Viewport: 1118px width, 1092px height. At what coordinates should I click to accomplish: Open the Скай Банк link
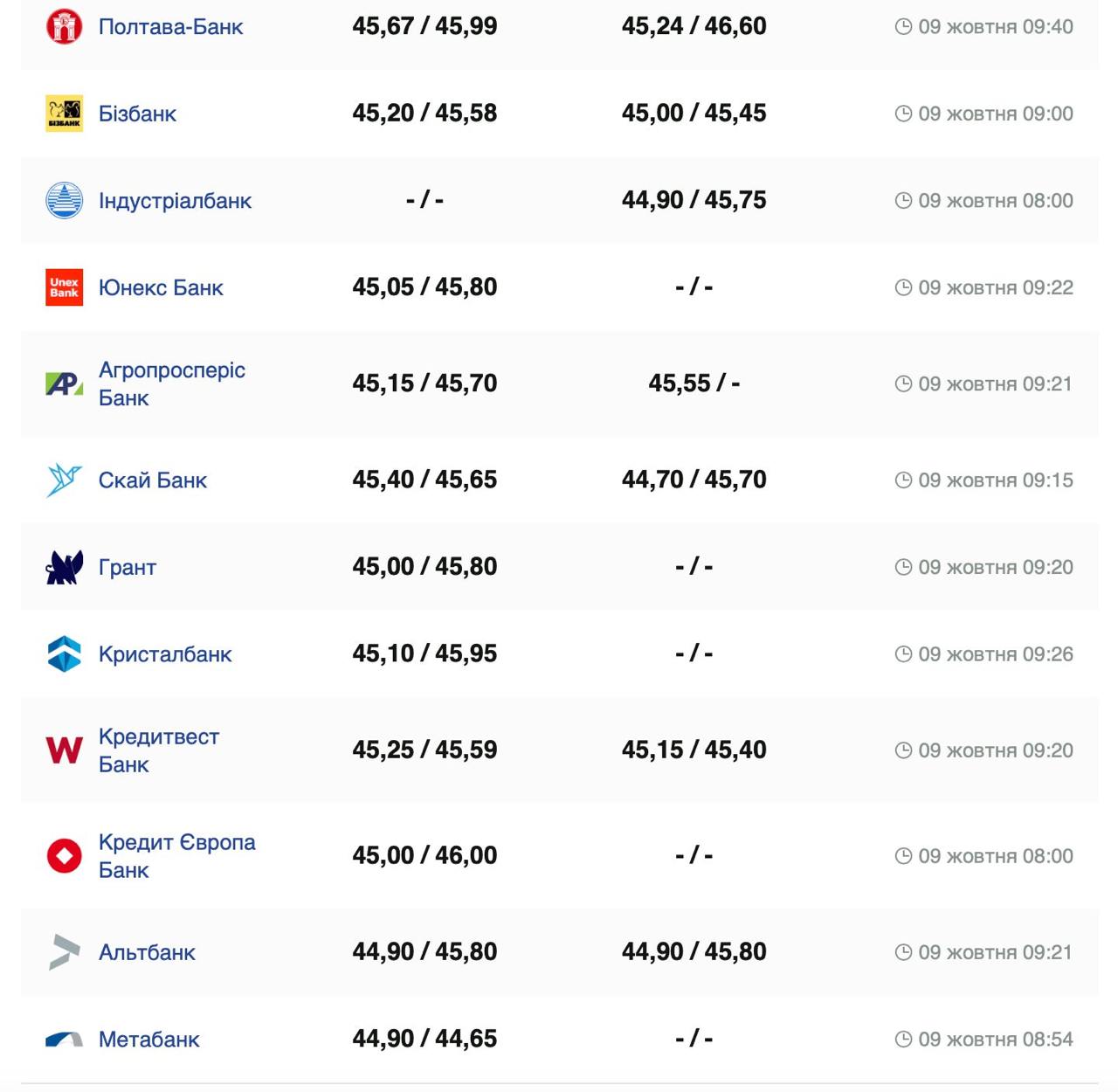pyautogui.click(x=153, y=480)
